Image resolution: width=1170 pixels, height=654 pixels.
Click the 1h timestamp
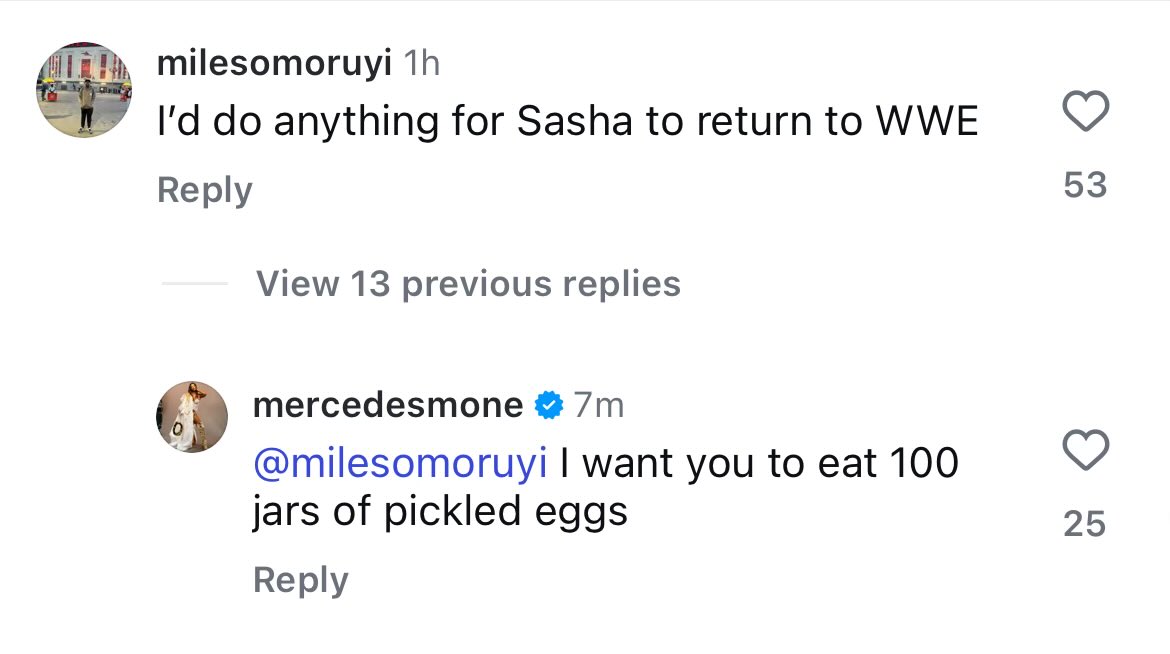[x=420, y=65]
